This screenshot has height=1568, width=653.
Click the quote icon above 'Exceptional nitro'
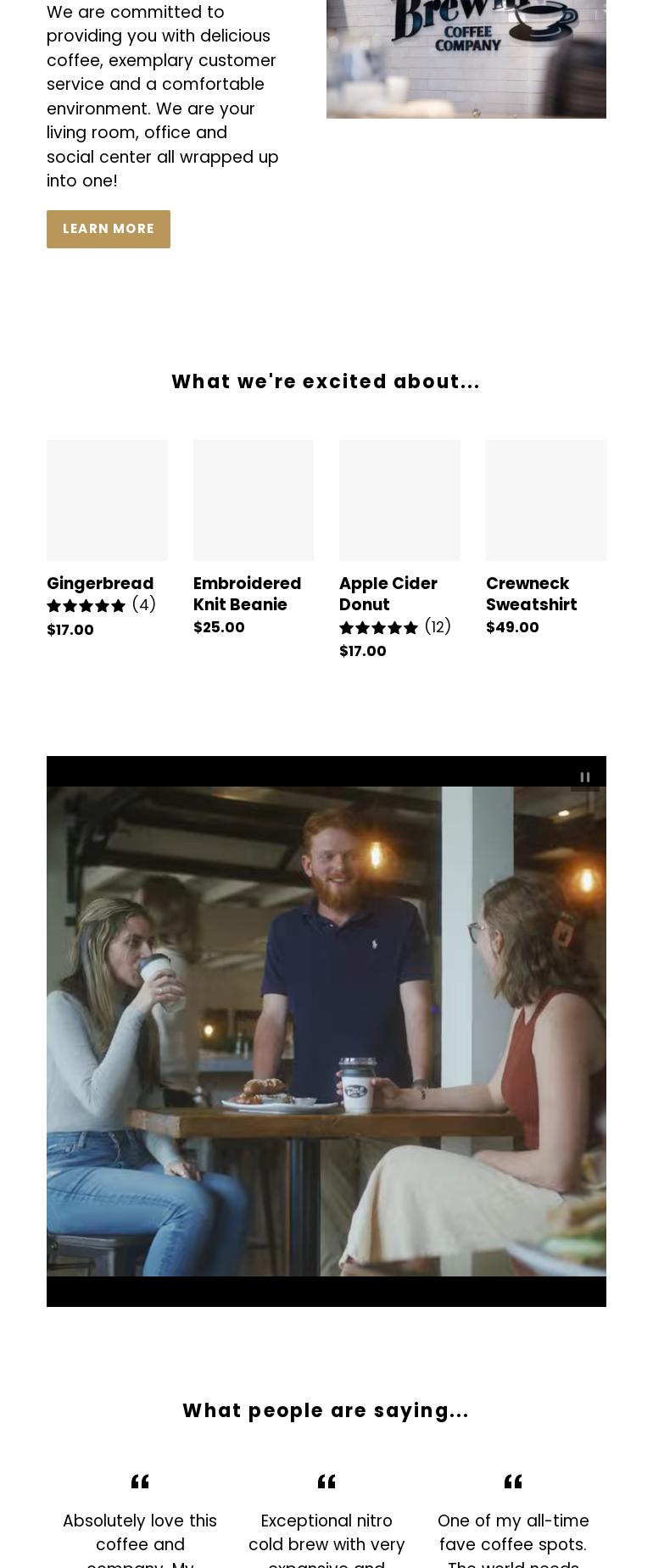(x=326, y=1482)
